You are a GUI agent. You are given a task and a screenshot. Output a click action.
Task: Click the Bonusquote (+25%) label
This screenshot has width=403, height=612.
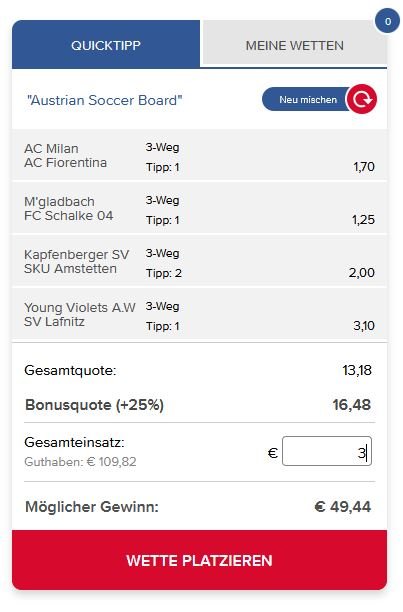point(94,405)
